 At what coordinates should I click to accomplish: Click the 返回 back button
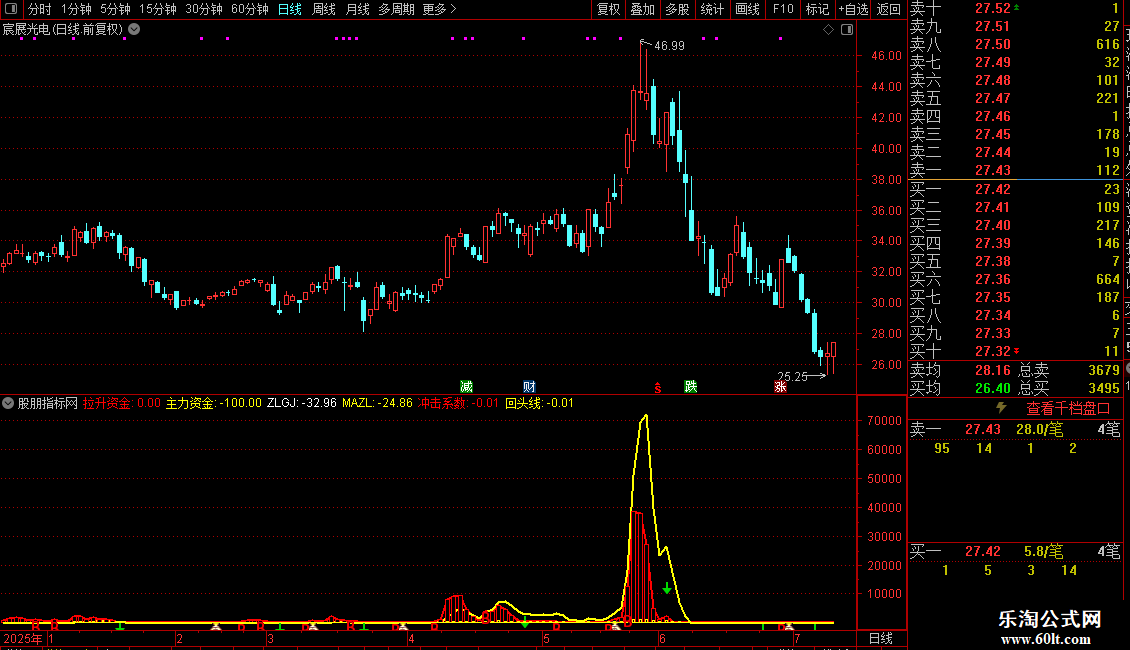coord(889,9)
